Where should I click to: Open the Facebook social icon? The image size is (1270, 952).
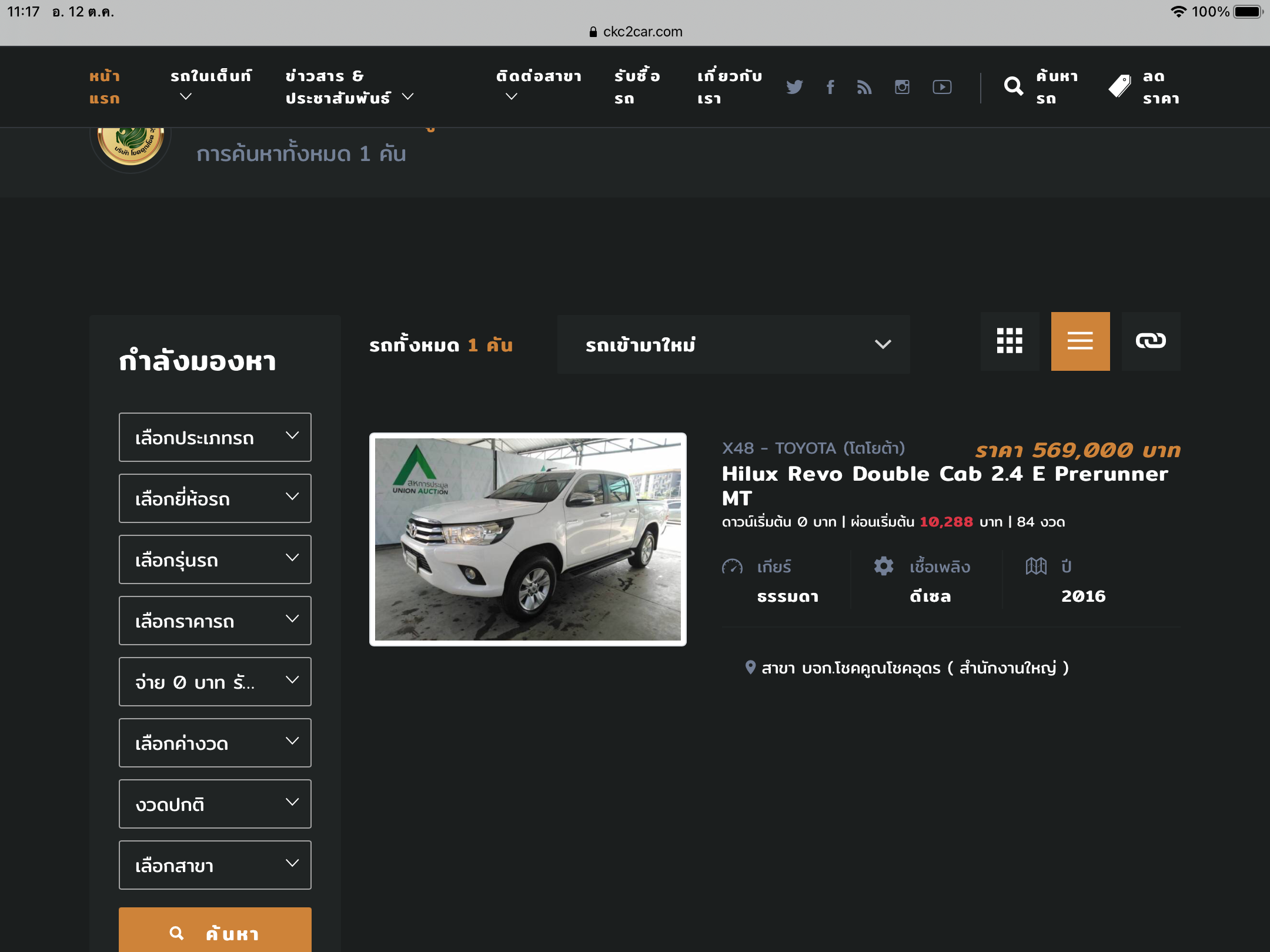coord(830,87)
